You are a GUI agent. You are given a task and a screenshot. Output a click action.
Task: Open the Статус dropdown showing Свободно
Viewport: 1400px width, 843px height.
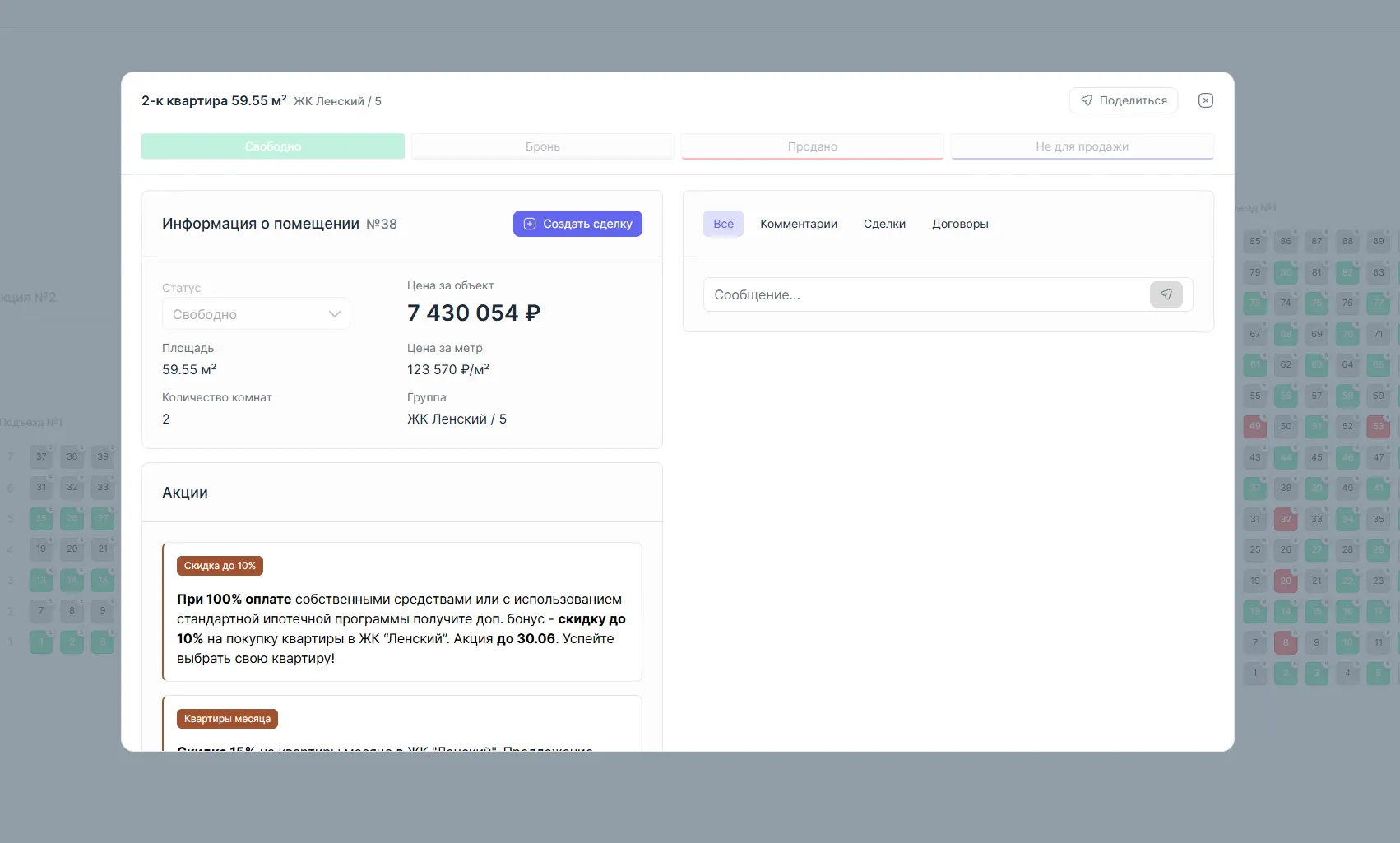click(256, 314)
